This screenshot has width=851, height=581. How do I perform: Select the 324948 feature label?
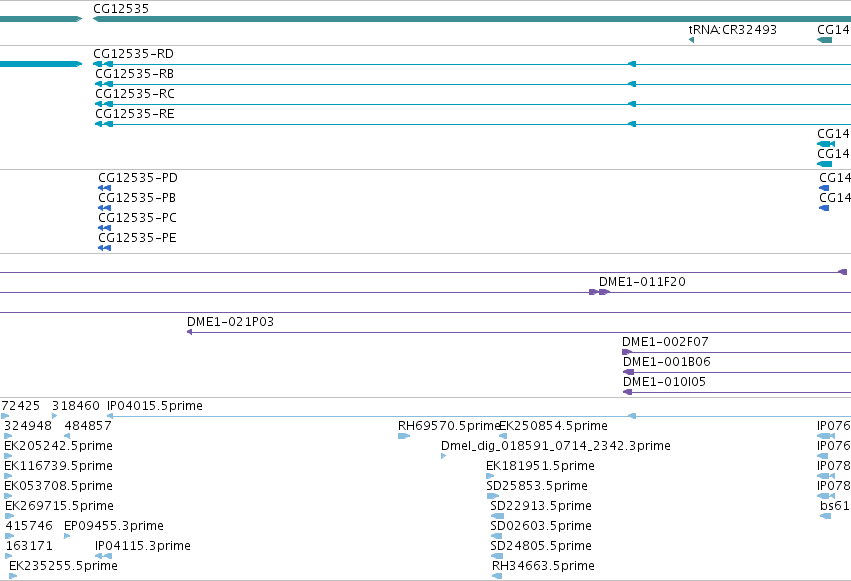pyautogui.click(x=28, y=426)
